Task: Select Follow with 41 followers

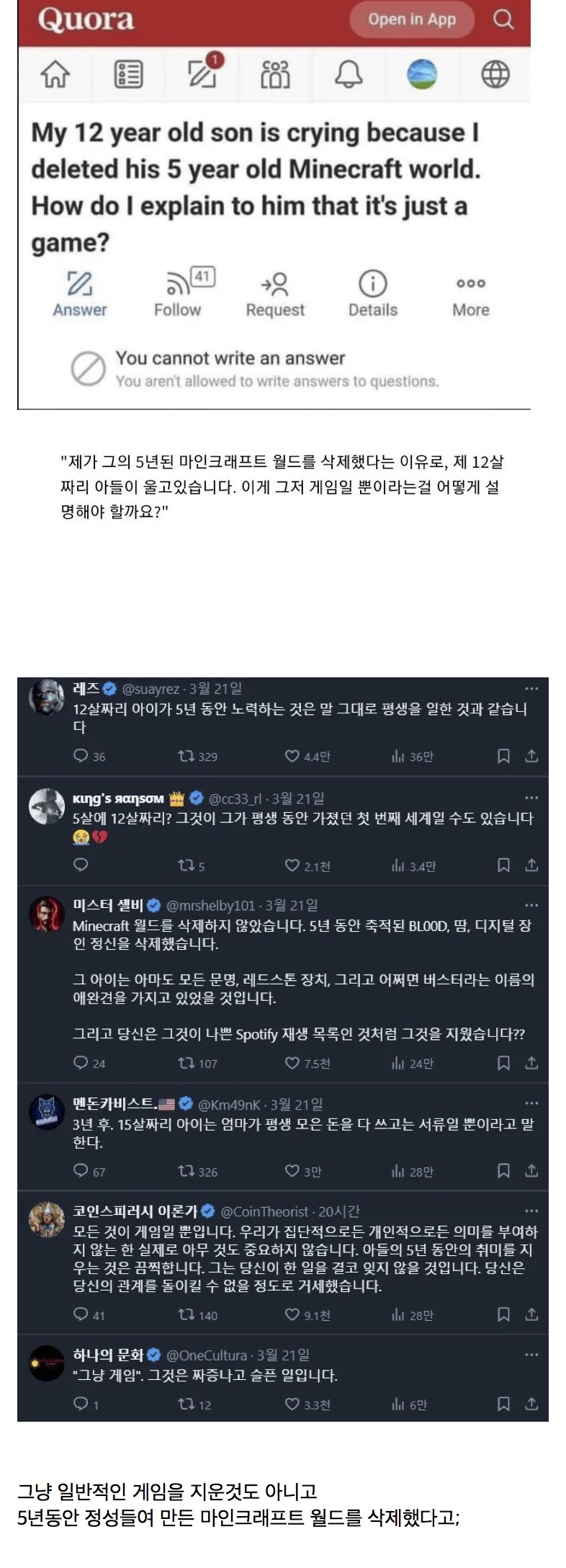Action: click(178, 293)
